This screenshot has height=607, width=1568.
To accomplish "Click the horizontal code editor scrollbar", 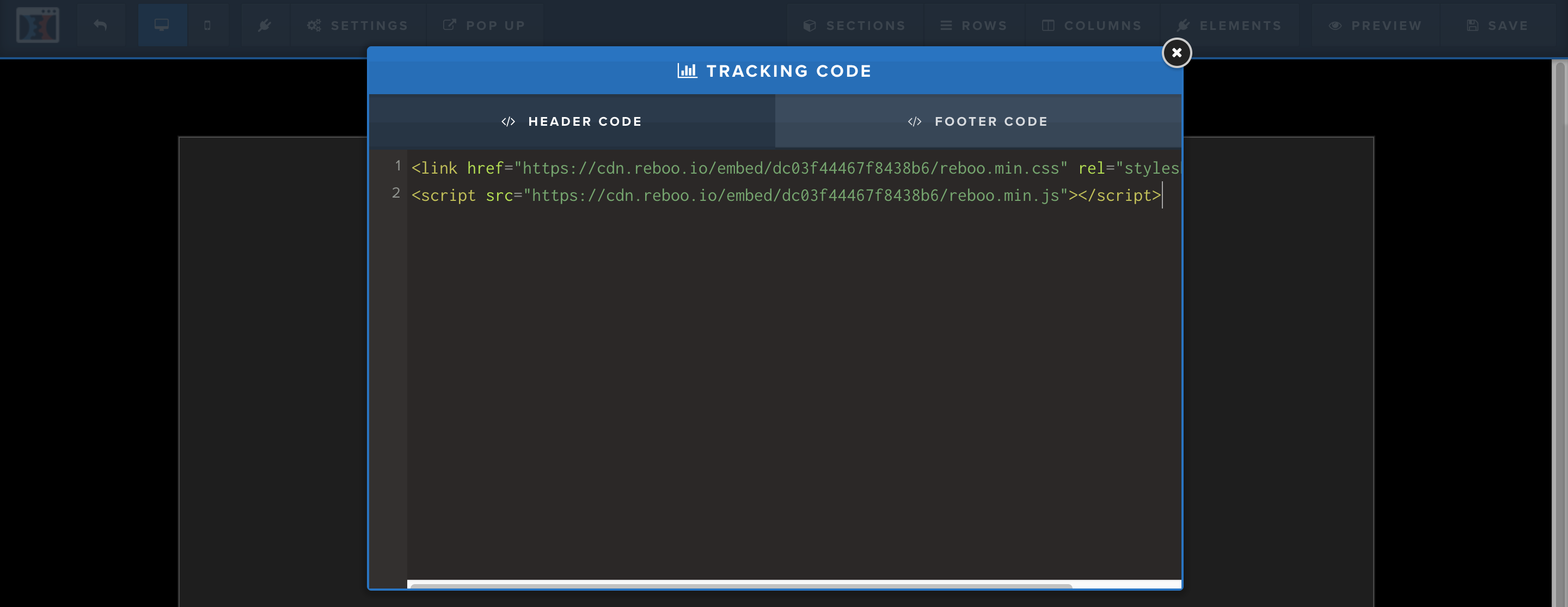I will coord(740,586).
